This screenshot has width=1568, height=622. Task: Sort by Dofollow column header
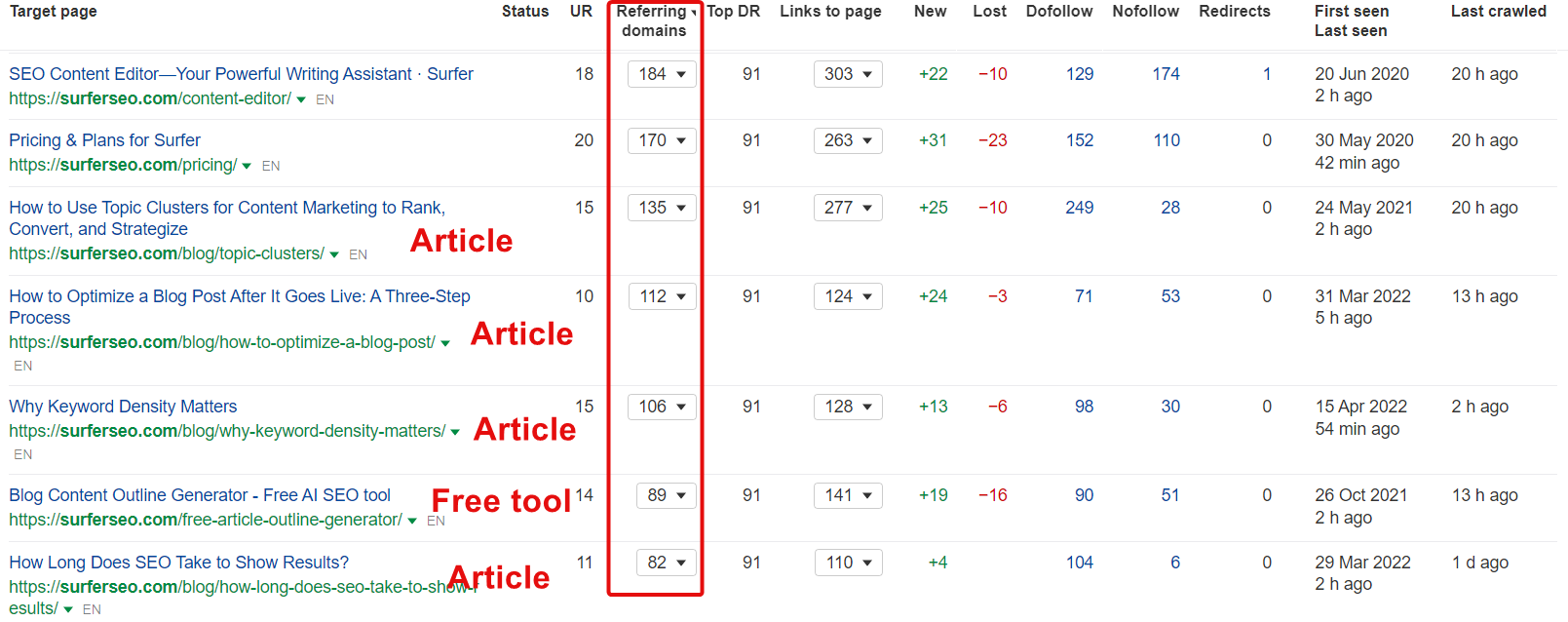[x=1059, y=12]
